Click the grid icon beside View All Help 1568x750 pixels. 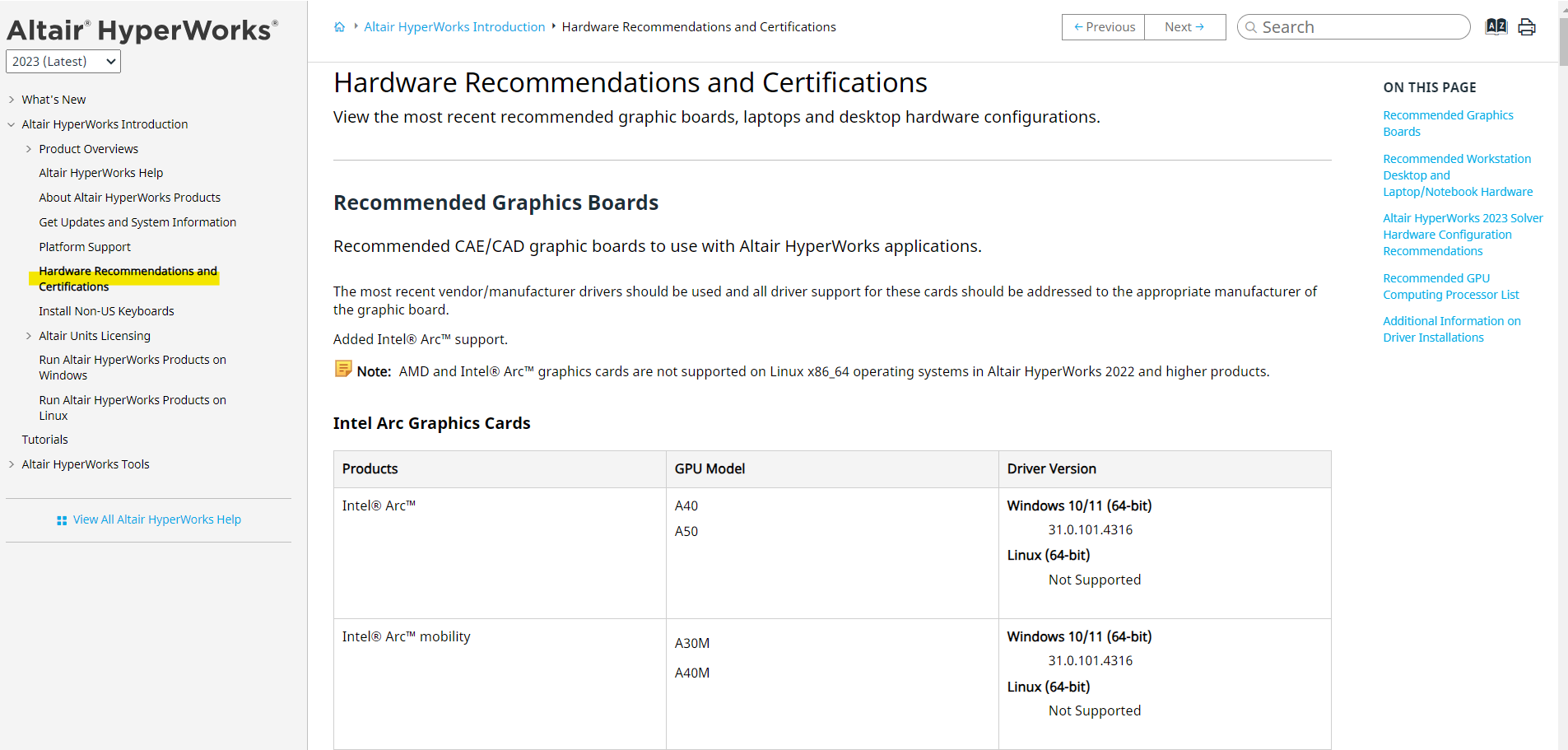[x=62, y=520]
